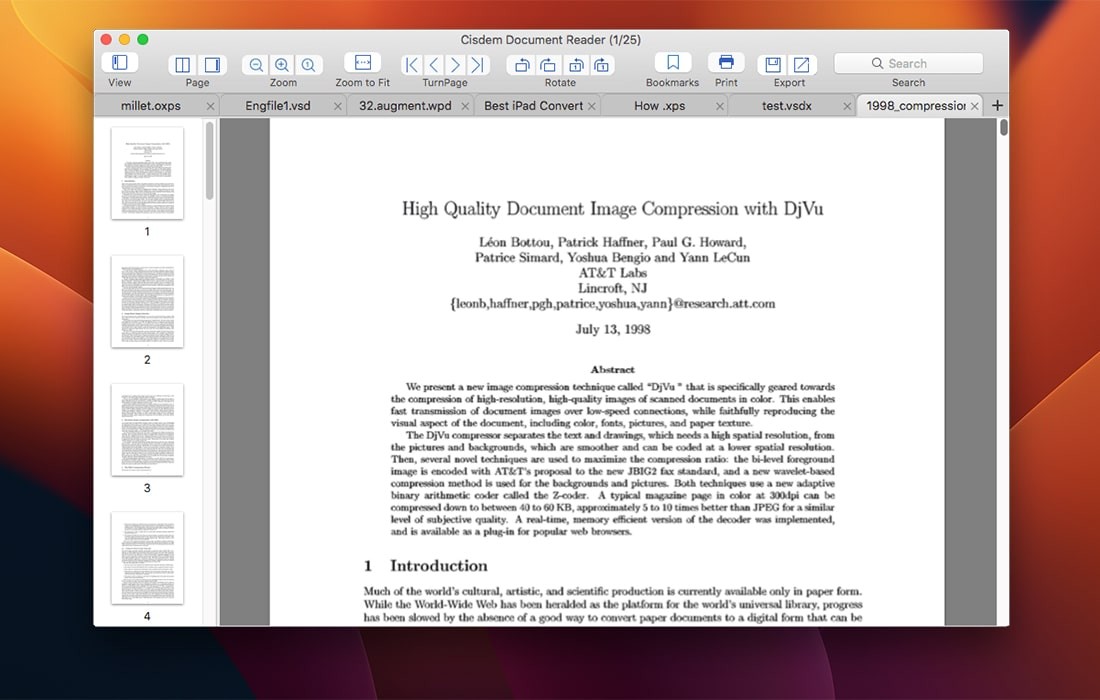The height and width of the screenshot is (700, 1100).
Task: Click the thumbnail sidebar scrollbar
Action: click(209, 160)
